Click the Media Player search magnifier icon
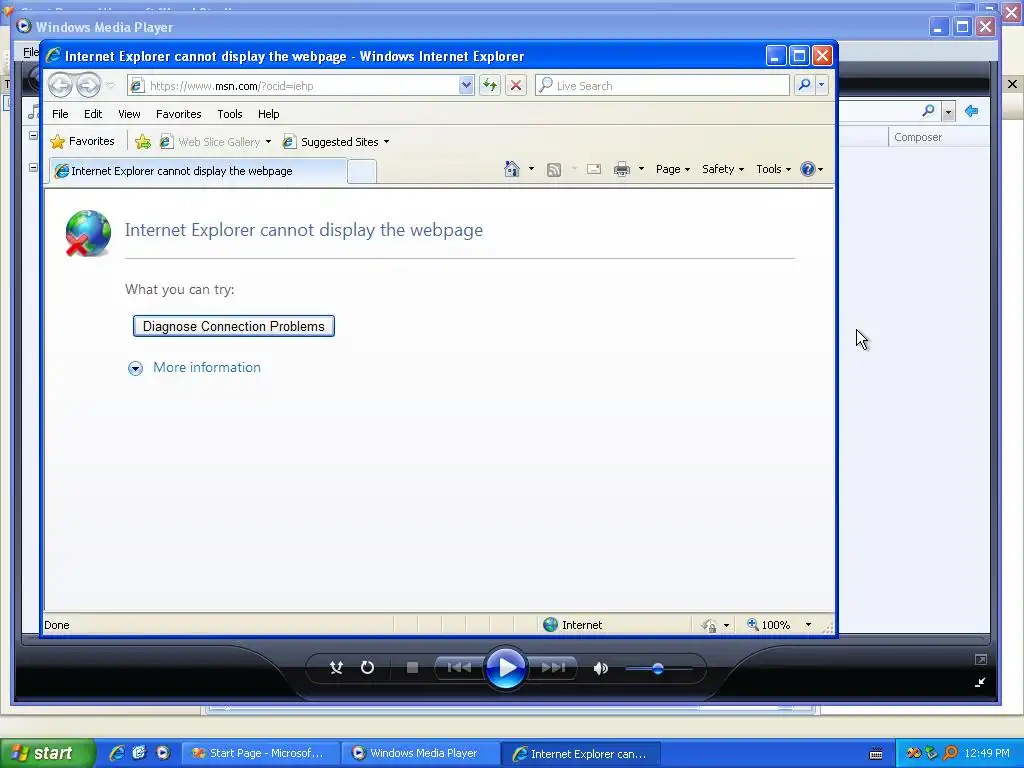The image size is (1024, 768). point(928,112)
